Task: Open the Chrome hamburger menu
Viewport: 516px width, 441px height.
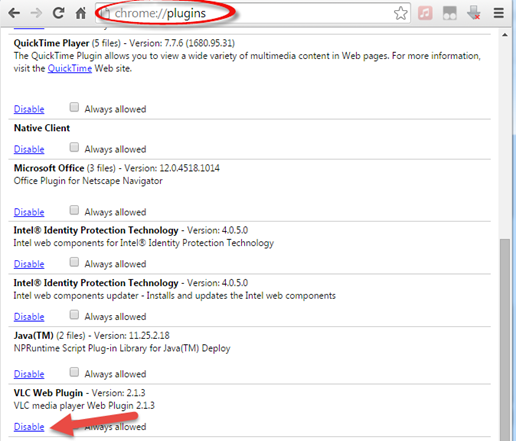Action: pyautogui.click(x=499, y=13)
